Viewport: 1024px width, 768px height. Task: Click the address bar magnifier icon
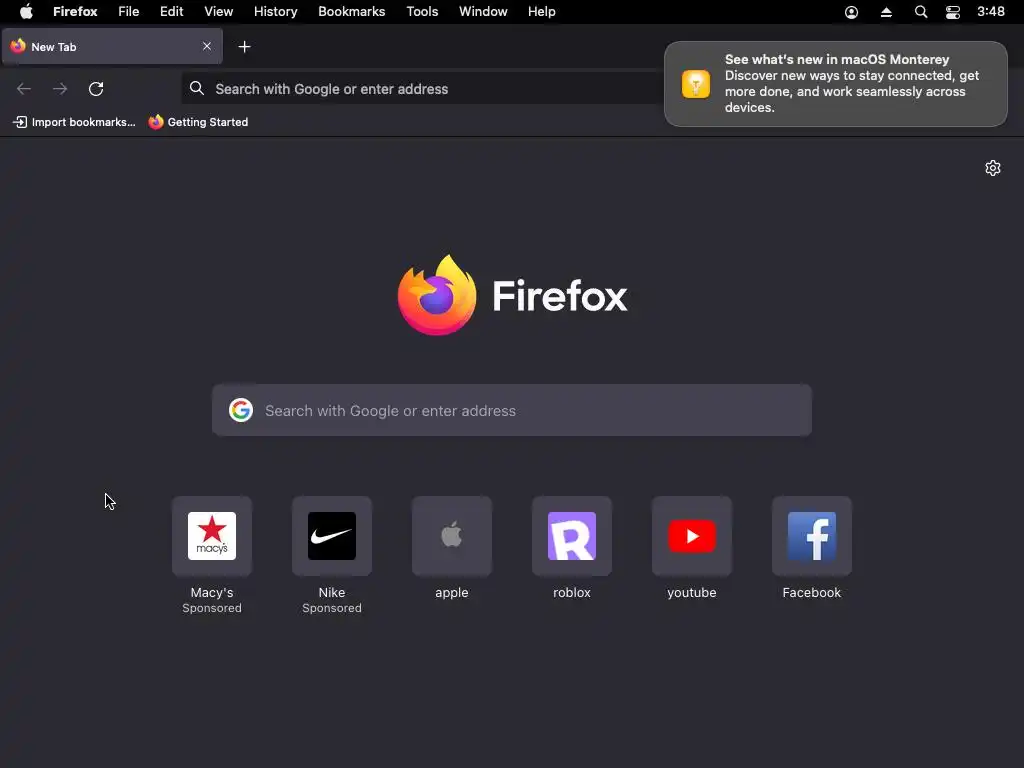(x=197, y=88)
